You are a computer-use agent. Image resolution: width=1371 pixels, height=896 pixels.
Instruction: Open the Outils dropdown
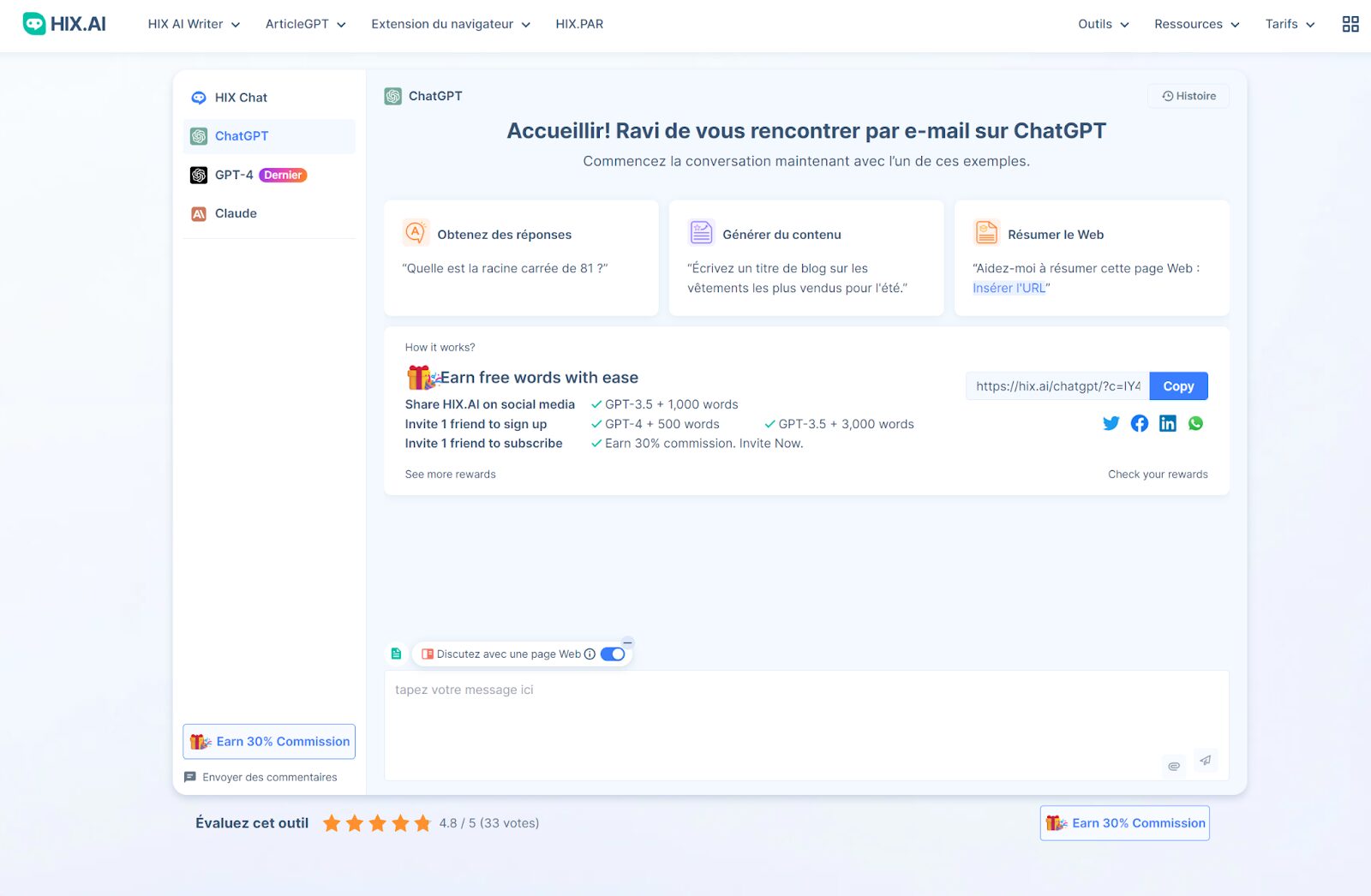1104,24
